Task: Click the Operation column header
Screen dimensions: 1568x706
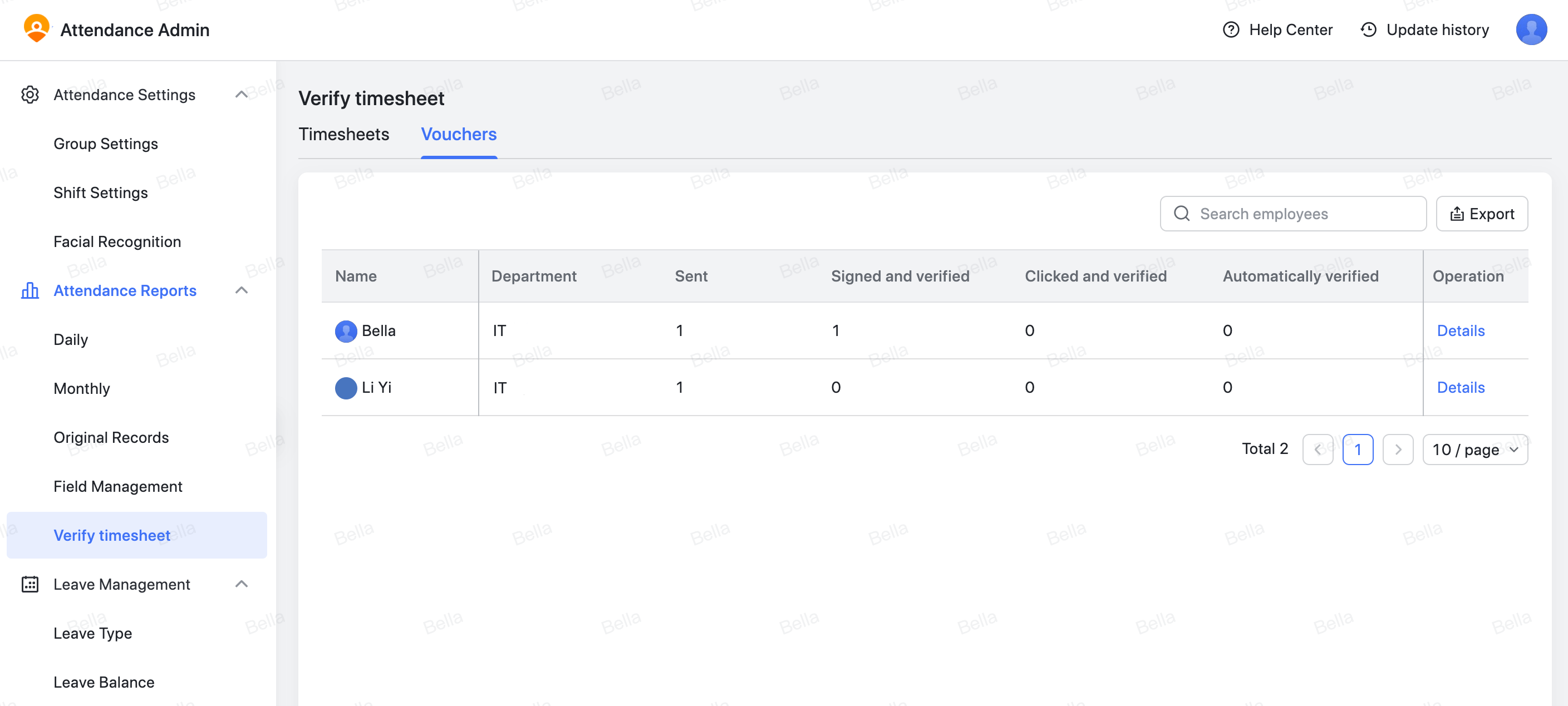Action: (1468, 277)
